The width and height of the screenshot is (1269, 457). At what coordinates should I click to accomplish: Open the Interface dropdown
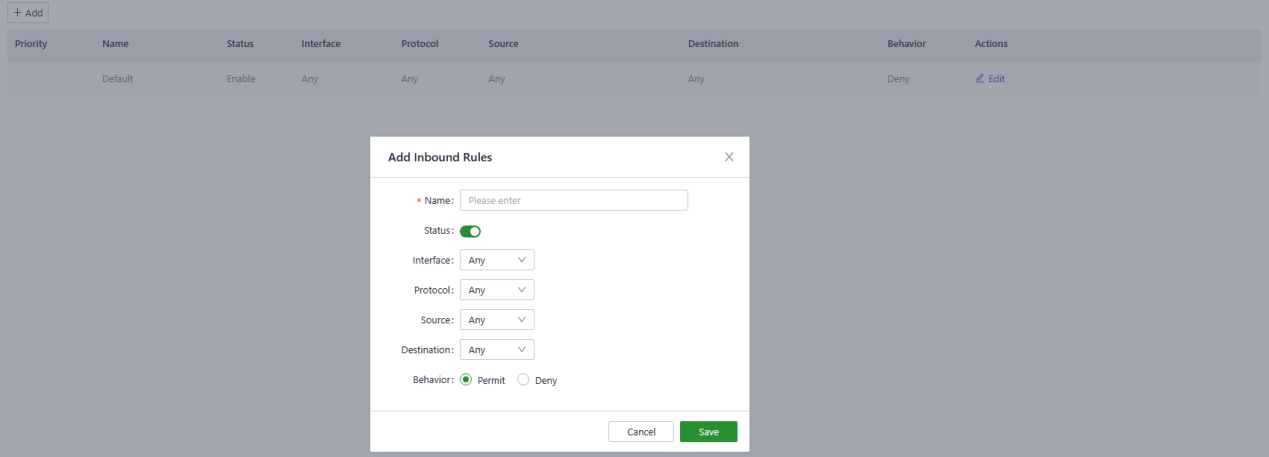(x=497, y=261)
